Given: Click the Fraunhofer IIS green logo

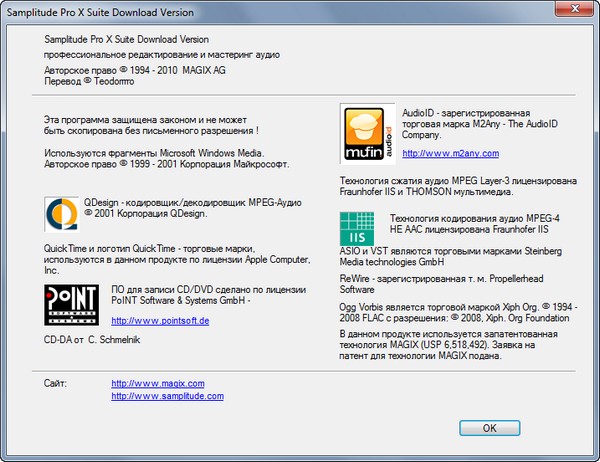Looking at the screenshot, I should coord(357,229).
